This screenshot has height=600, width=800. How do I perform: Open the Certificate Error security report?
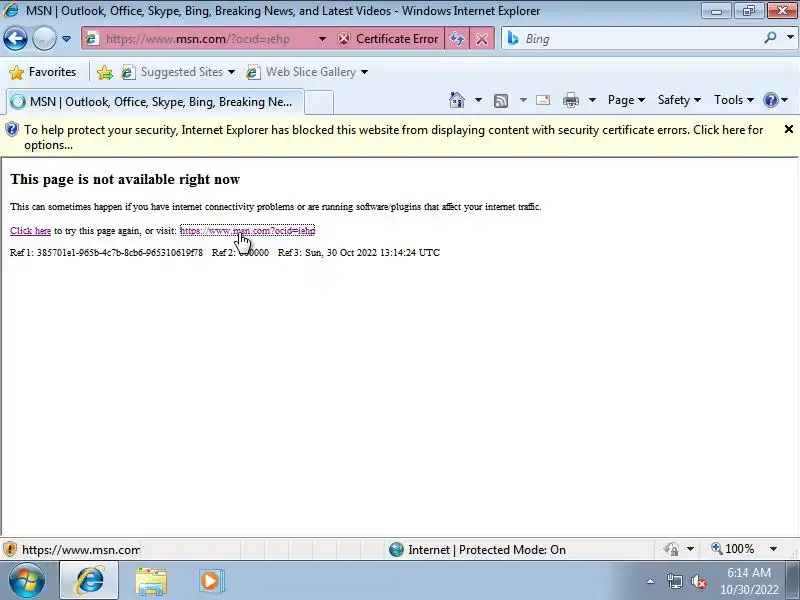[x=387, y=39]
